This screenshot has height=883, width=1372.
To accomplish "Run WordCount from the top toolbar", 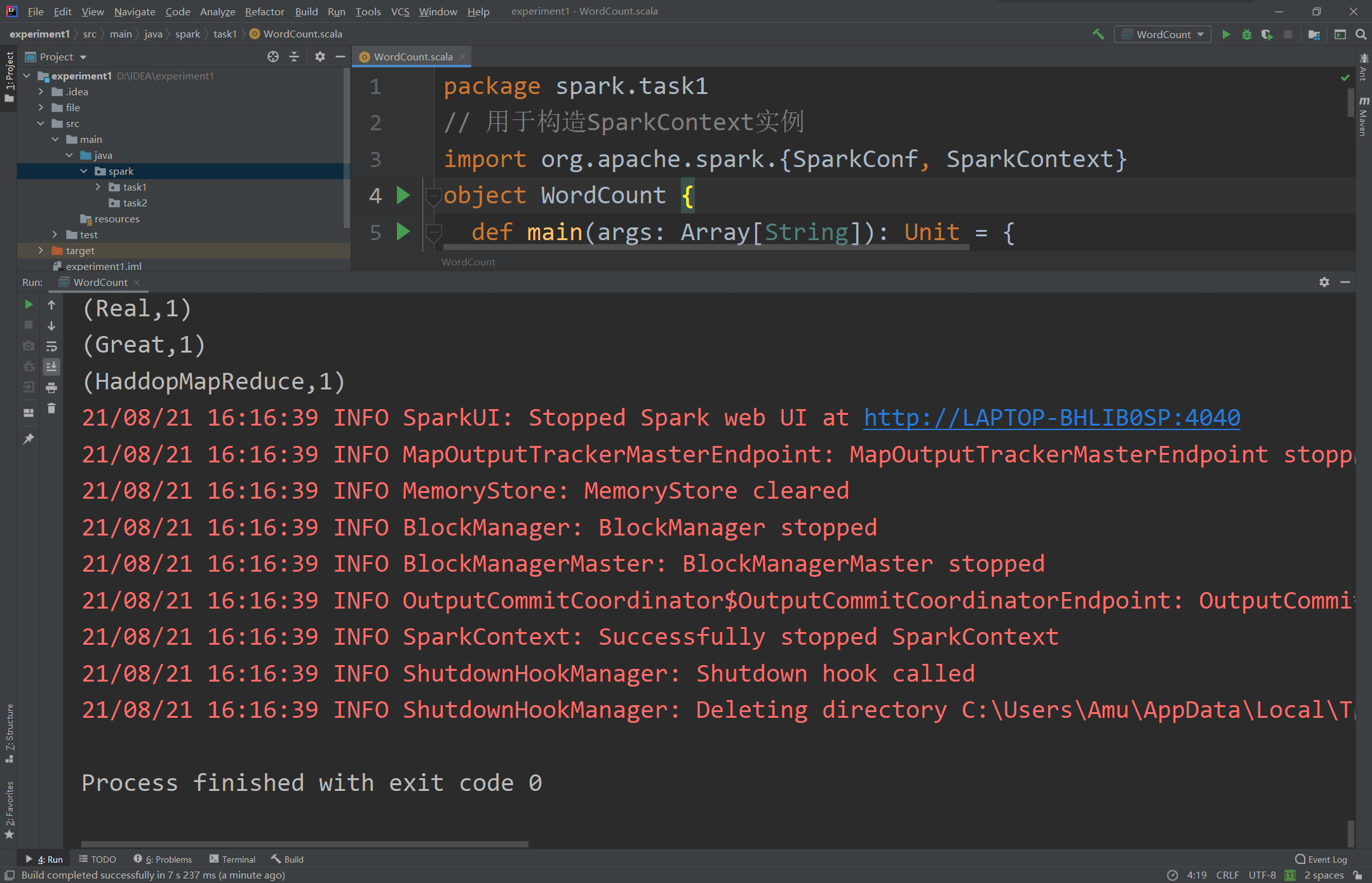I will [1227, 34].
